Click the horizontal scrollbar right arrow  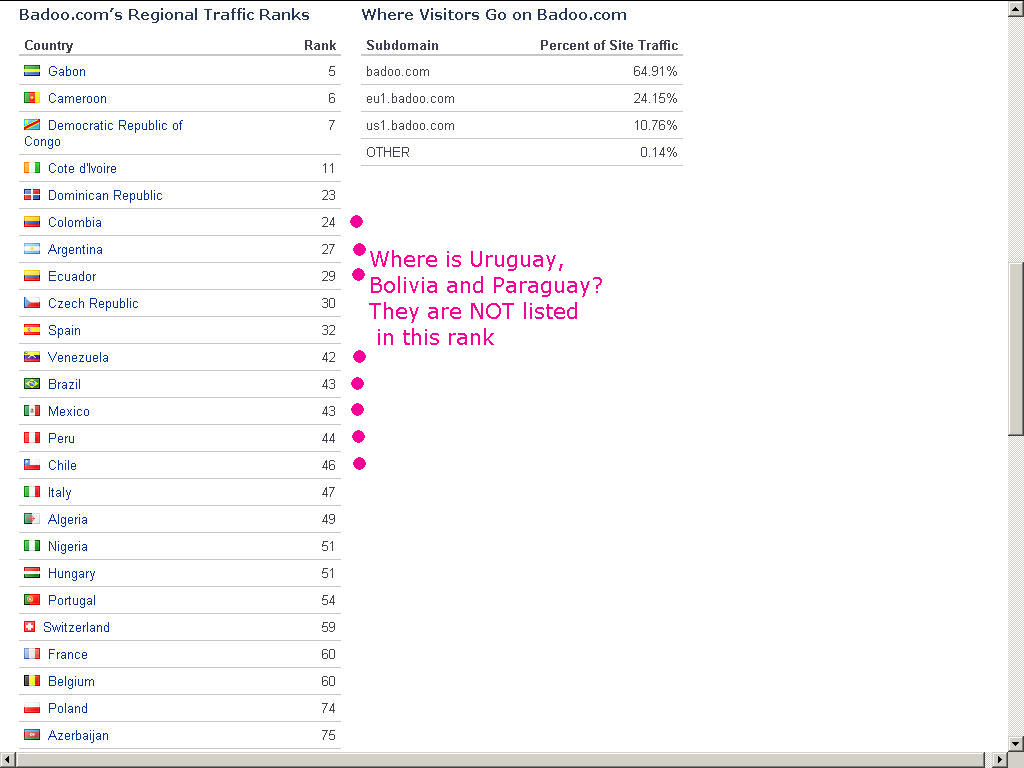click(x=1000, y=760)
